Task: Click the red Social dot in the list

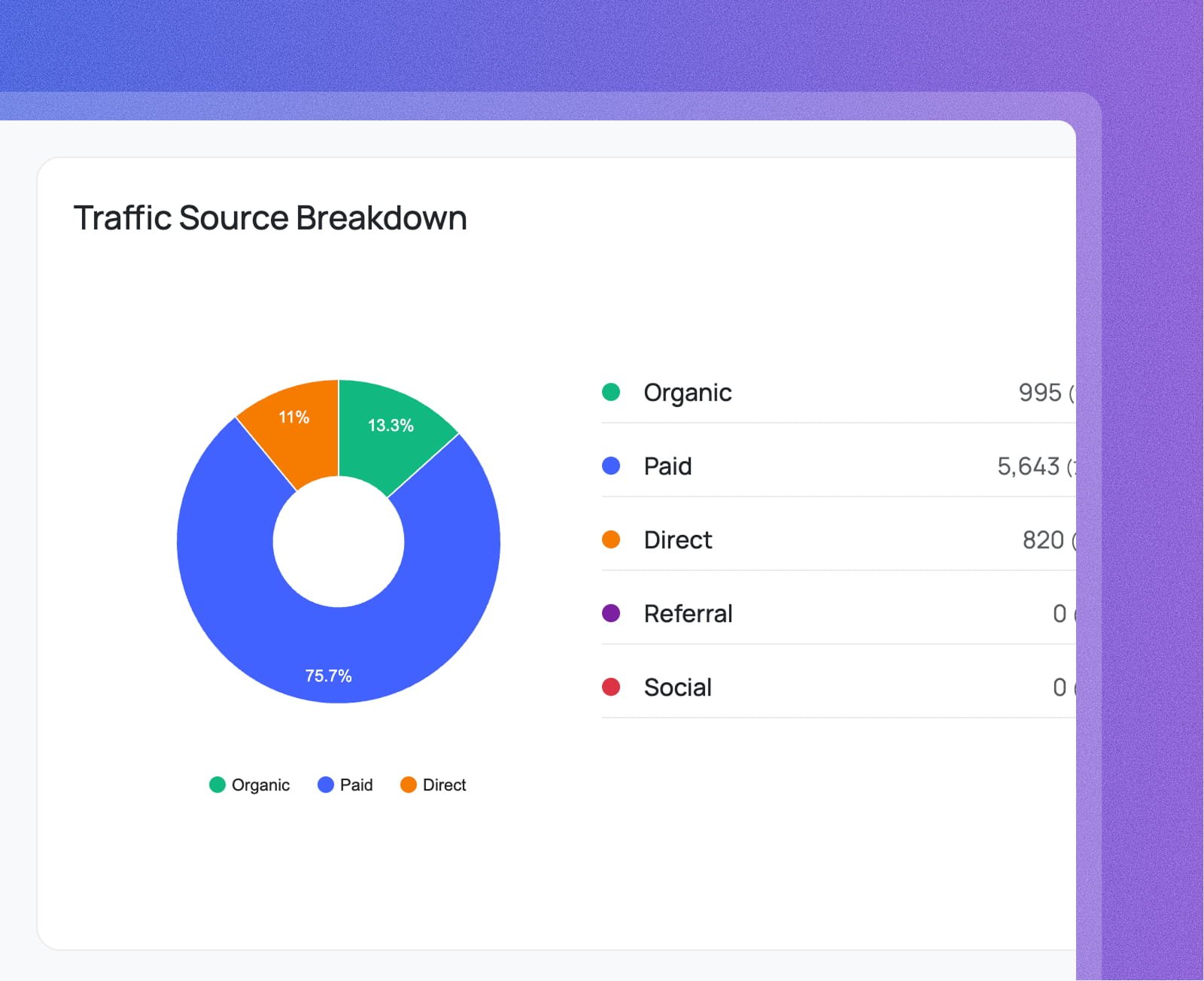Action: pos(611,687)
